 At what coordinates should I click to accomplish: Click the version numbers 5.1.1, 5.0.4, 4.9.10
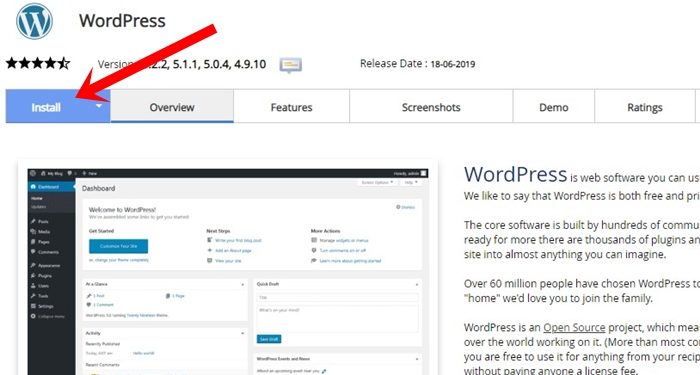219,64
